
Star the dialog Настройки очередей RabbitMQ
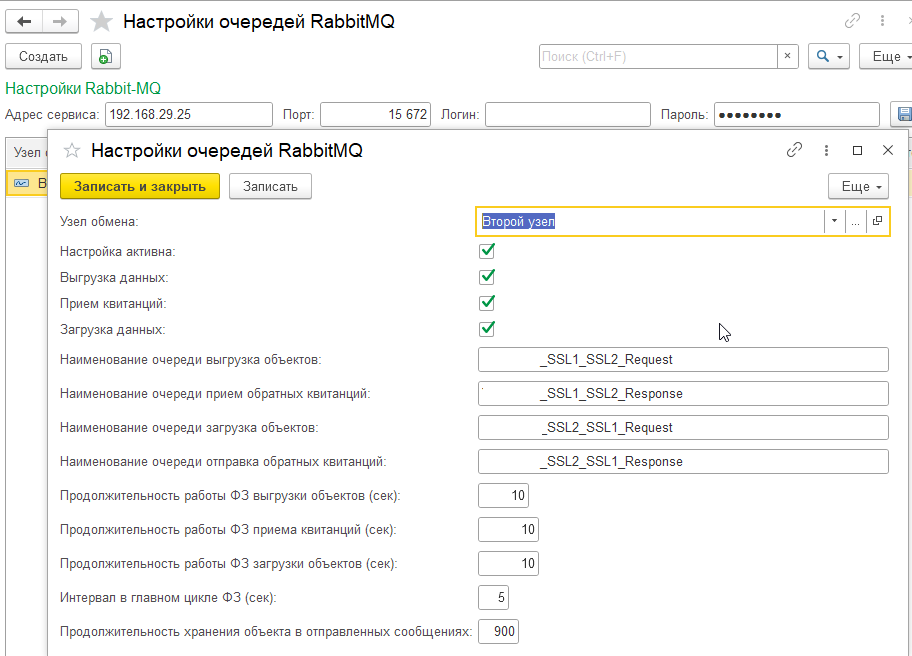point(72,151)
